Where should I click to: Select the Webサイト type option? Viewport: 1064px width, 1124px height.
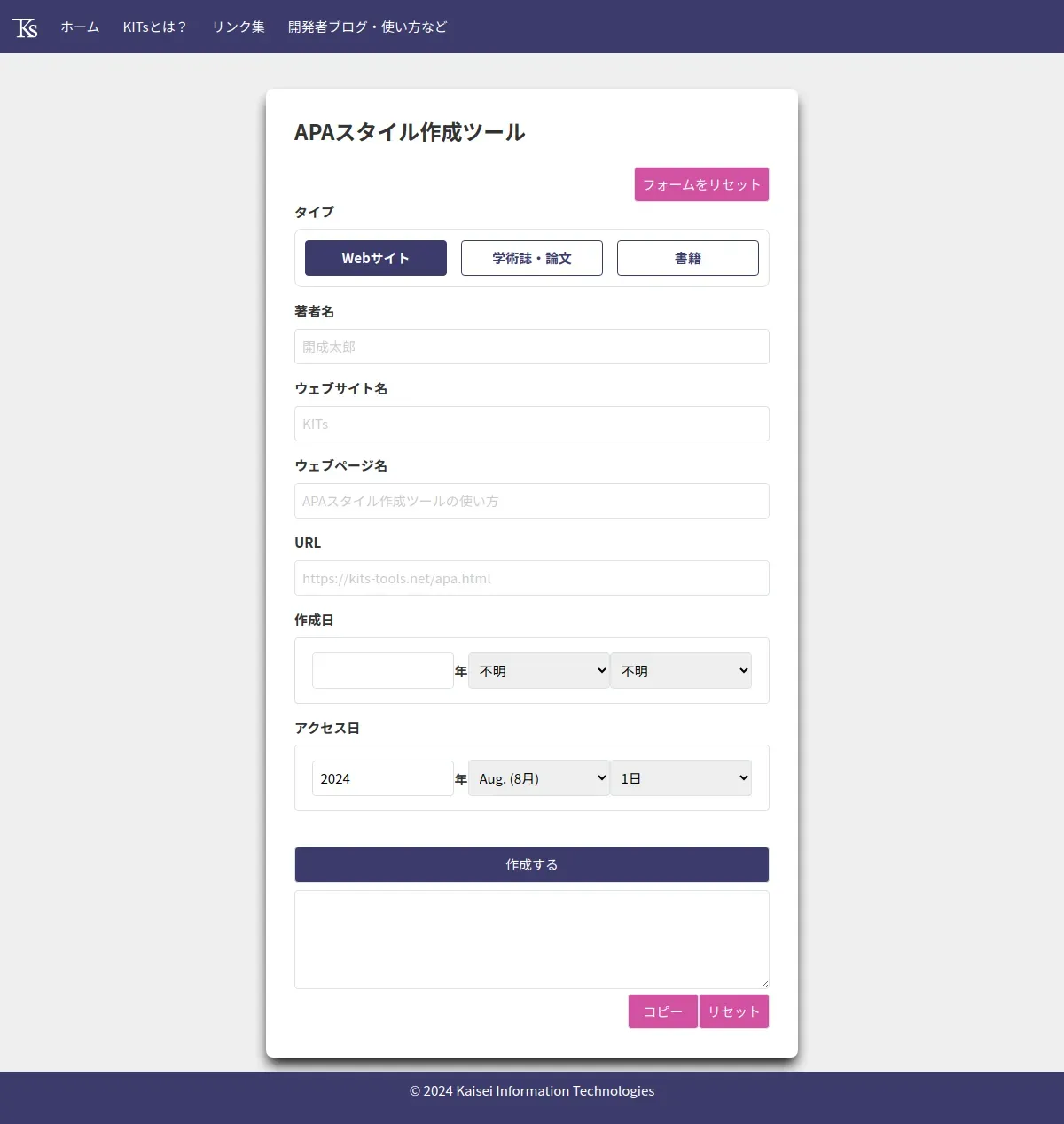coord(376,258)
